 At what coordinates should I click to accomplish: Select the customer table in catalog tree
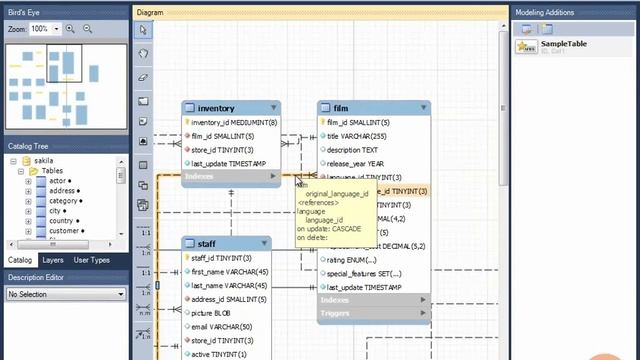pos(64,231)
